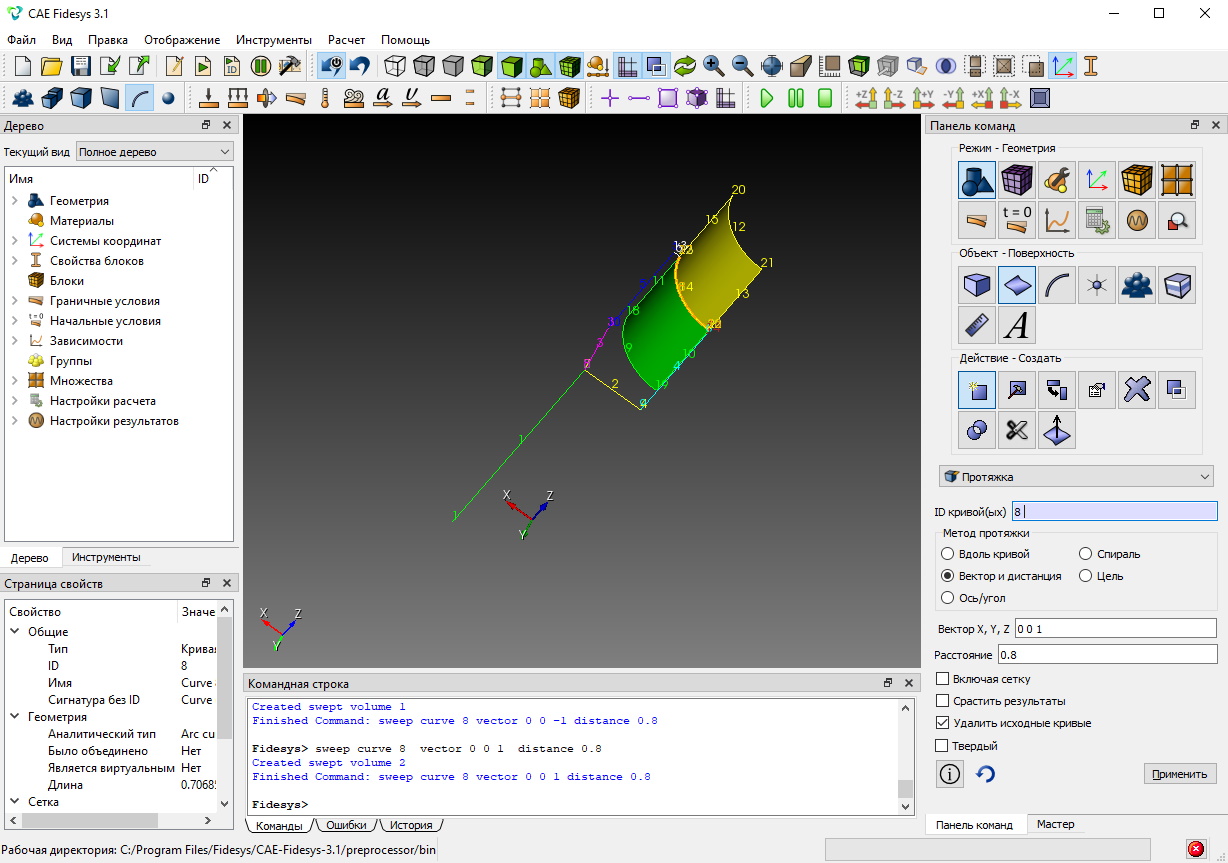This screenshot has height=863, width=1228.
Task: Switch to 'Мастер' tab
Action: coord(1055,824)
